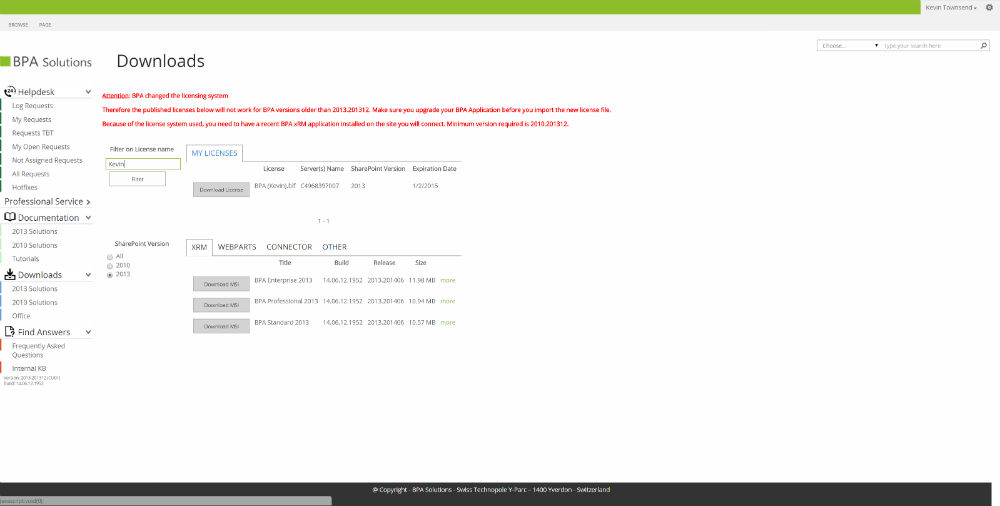Download MSI for BPA Enterprise 2013

click(x=221, y=284)
